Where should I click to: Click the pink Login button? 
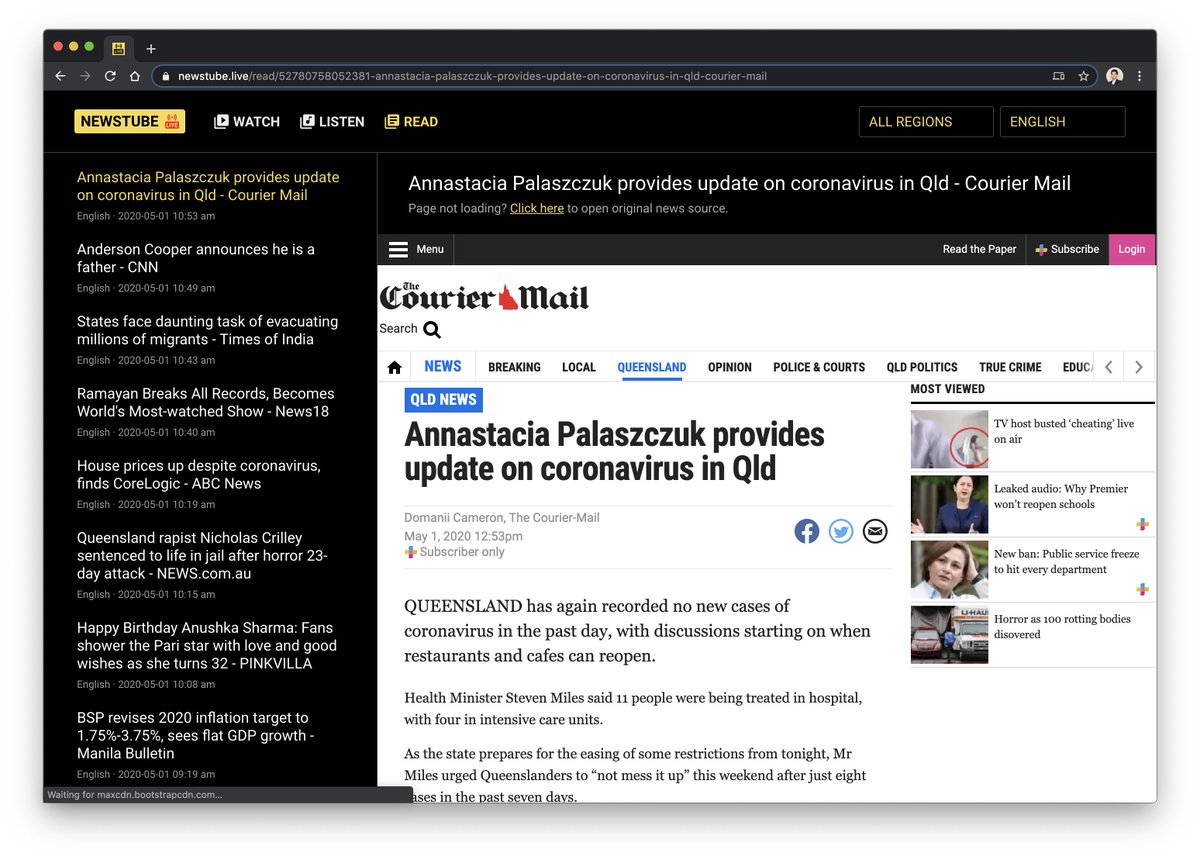click(x=1132, y=249)
